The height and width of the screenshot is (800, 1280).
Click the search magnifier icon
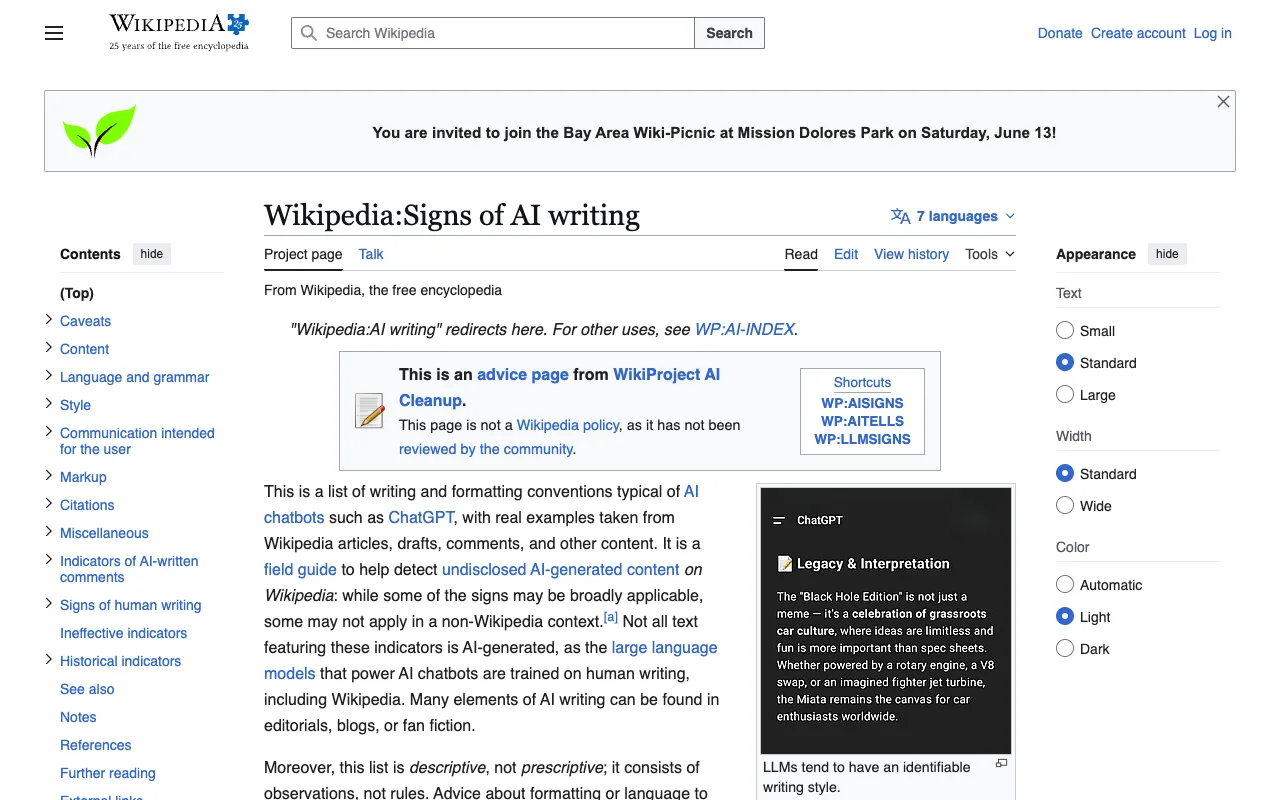(310, 33)
